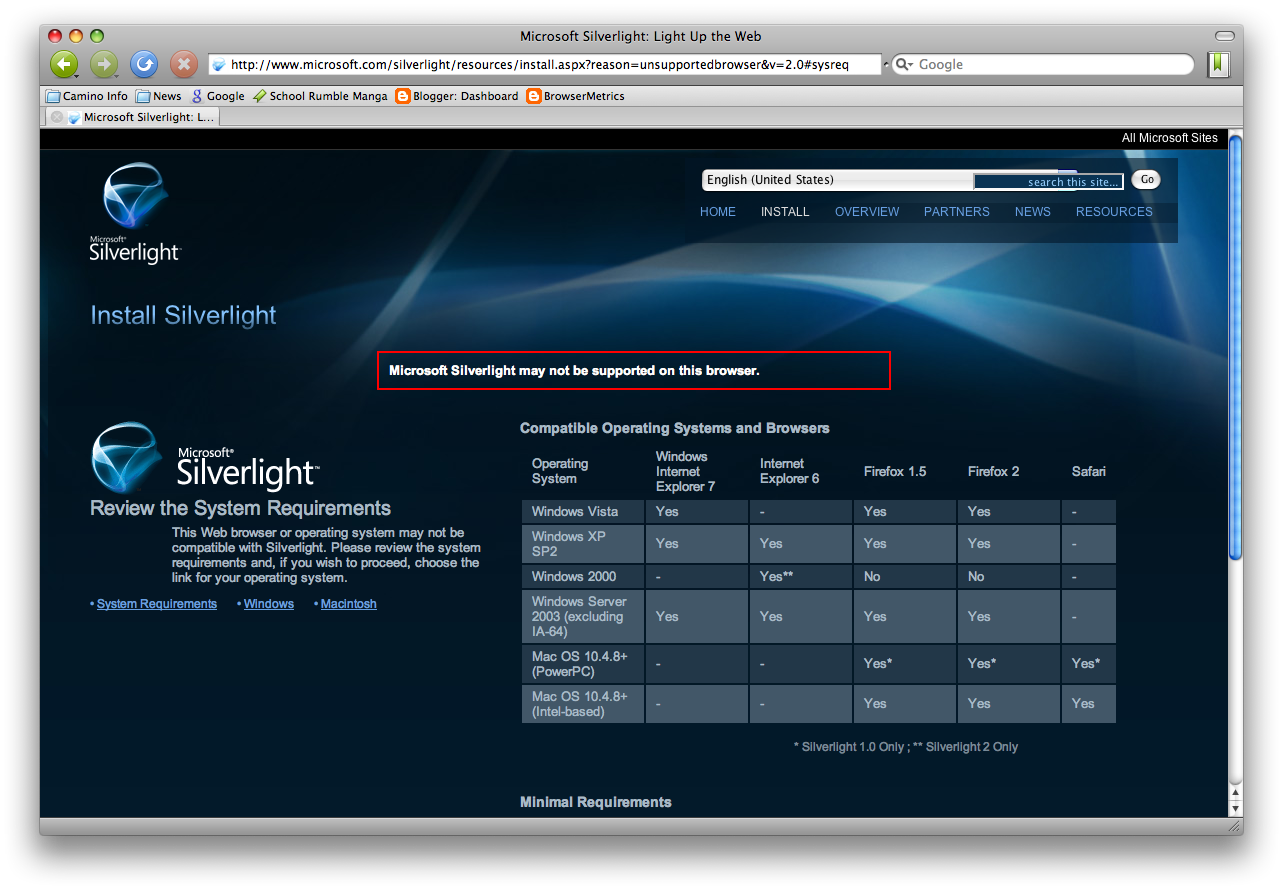
Task: Open the Camino Info bookmark folder
Action: click(87, 96)
